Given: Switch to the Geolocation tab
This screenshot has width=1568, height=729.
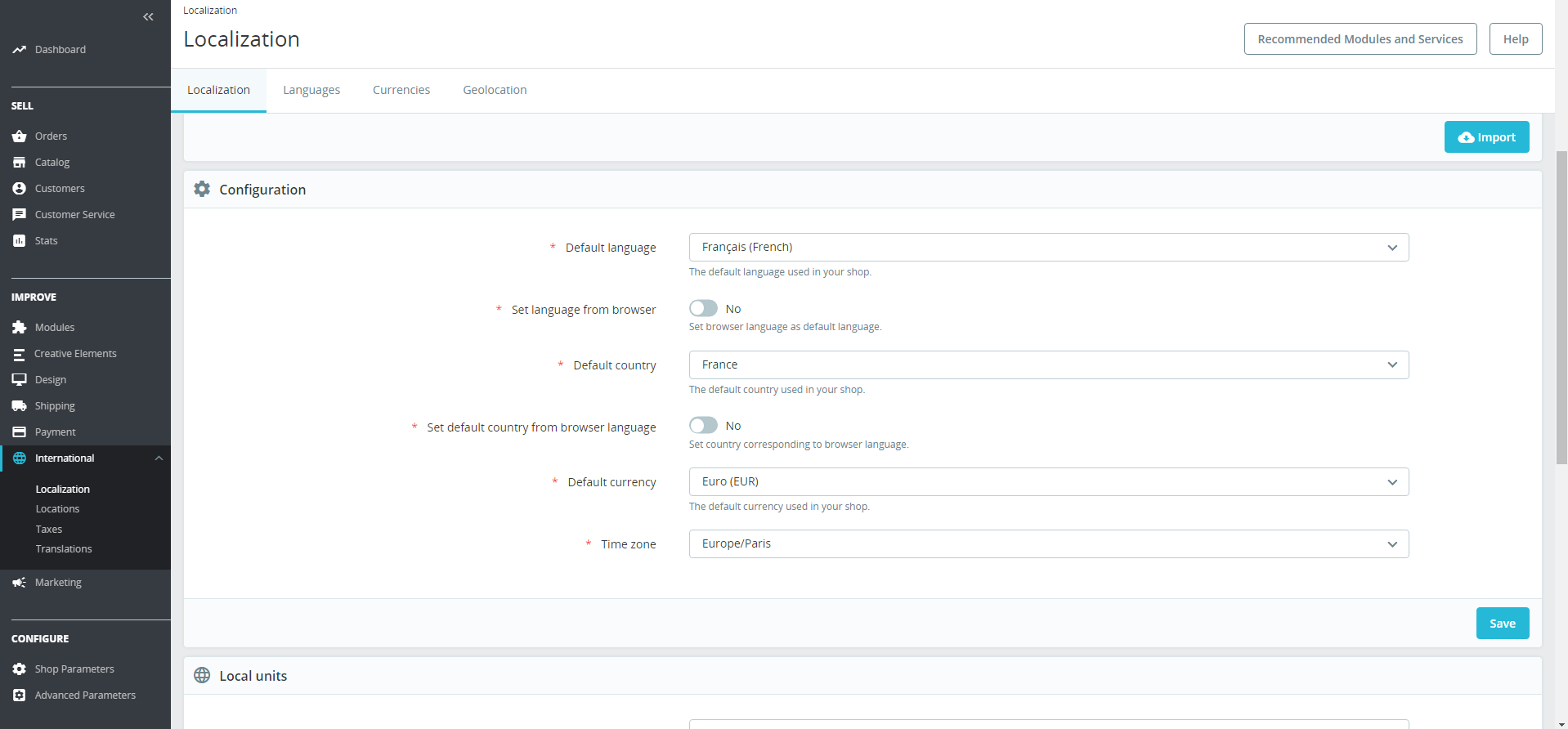Looking at the screenshot, I should (495, 90).
